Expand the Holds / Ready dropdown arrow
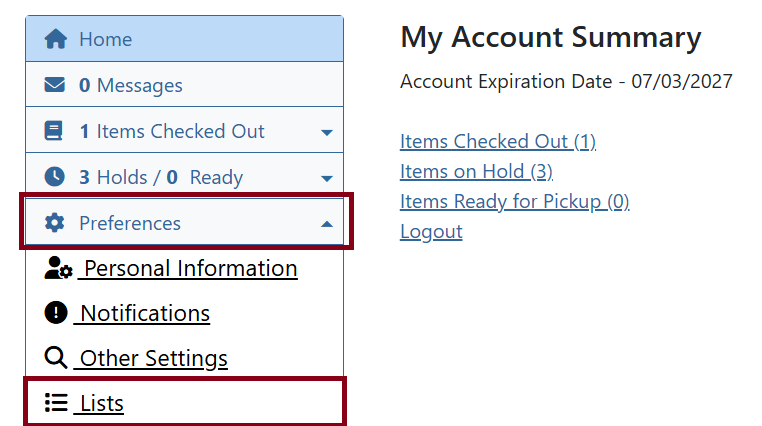The width and height of the screenshot is (762, 426). pyautogui.click(x=327, y=178)
